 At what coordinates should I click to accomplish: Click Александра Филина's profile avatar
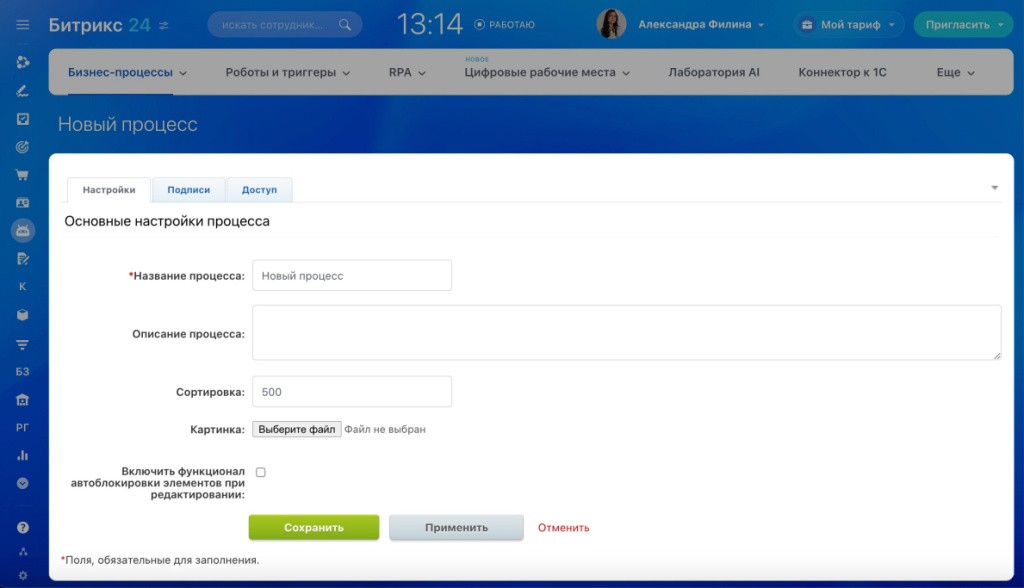611,25
